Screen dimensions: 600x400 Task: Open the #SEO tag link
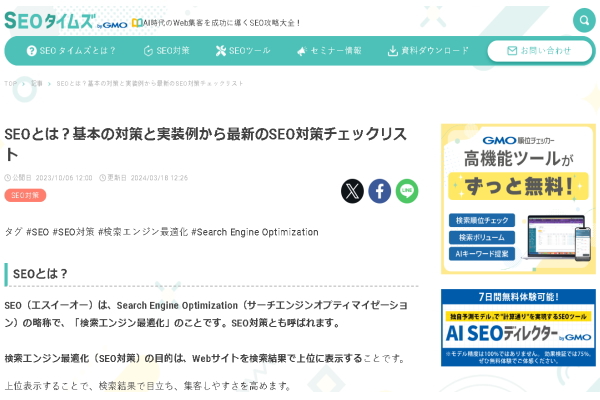(x=37, y=232)
